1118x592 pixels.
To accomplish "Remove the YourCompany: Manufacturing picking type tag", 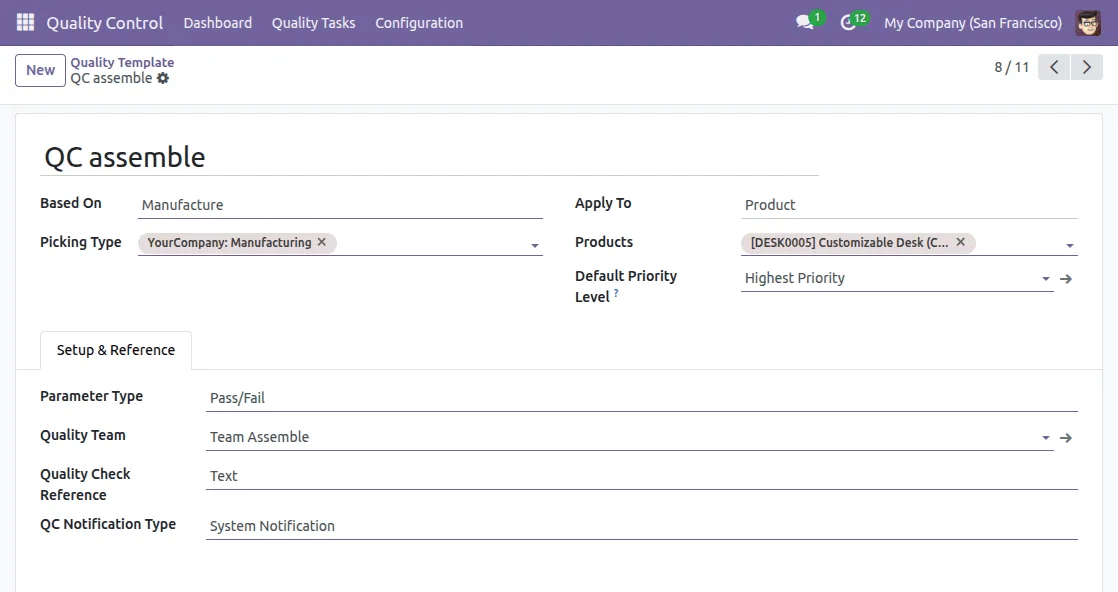I will point(322,241).
